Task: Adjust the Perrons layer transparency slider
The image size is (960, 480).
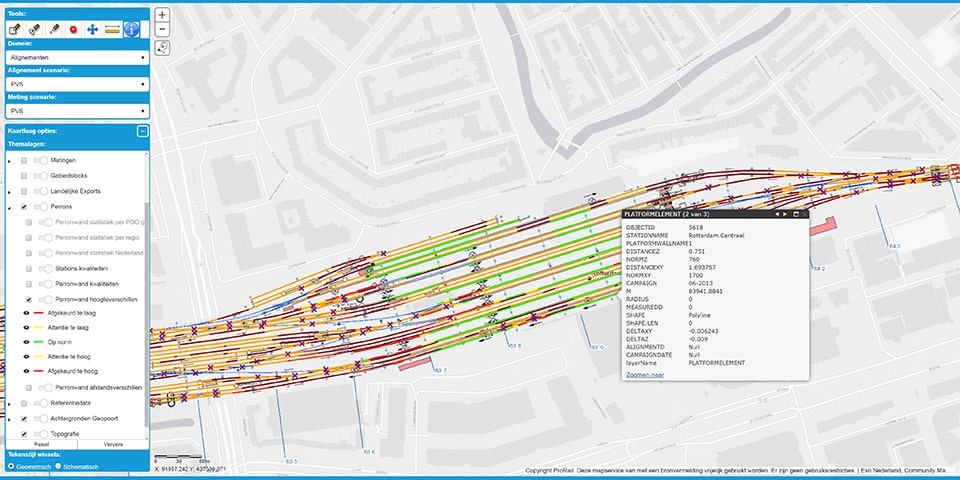Action: click(x=40, y=207)
